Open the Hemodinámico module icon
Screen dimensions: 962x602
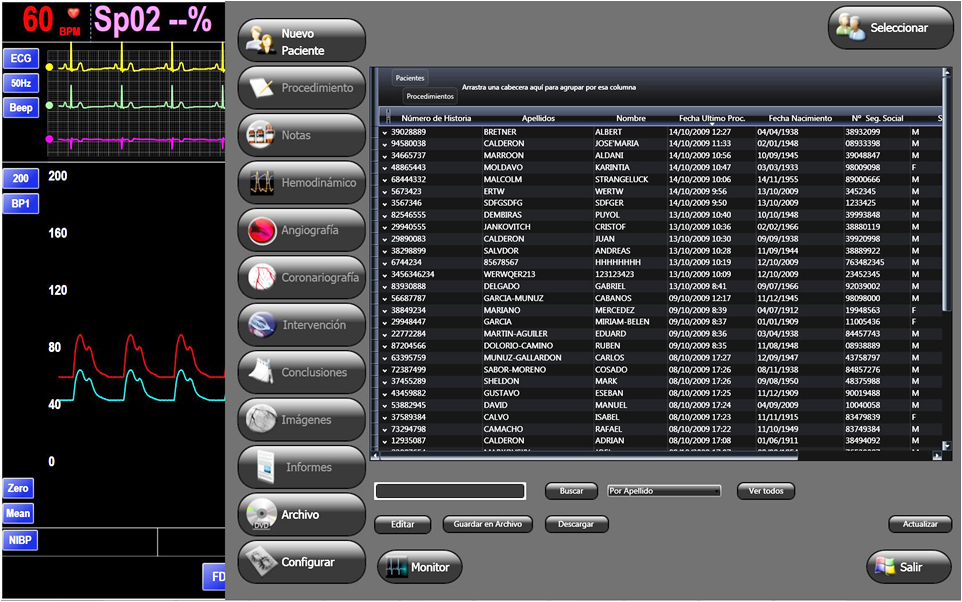(x=261, y=183)
